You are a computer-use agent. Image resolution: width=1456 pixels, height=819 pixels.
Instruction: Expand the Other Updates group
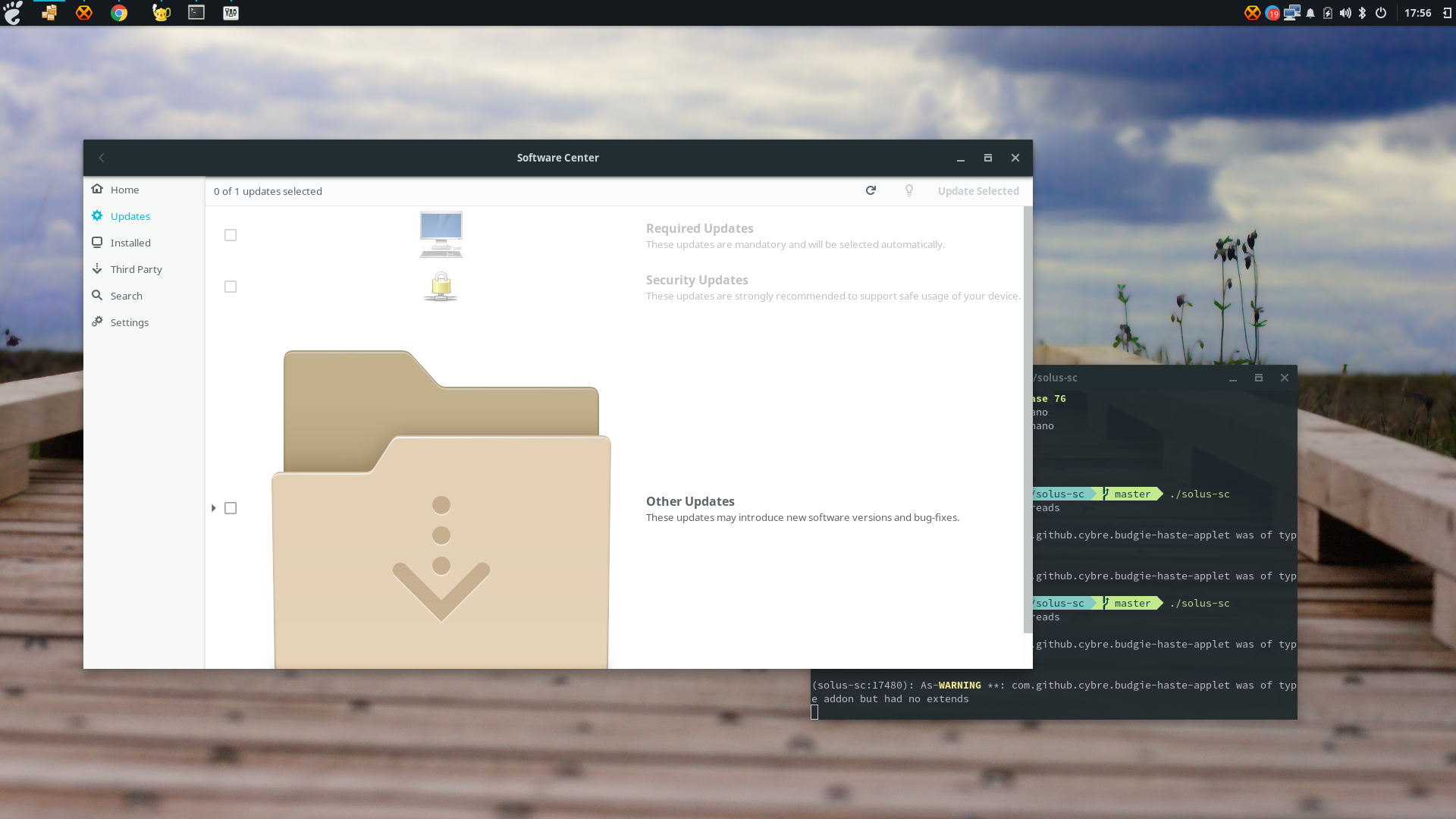[214, 508]
